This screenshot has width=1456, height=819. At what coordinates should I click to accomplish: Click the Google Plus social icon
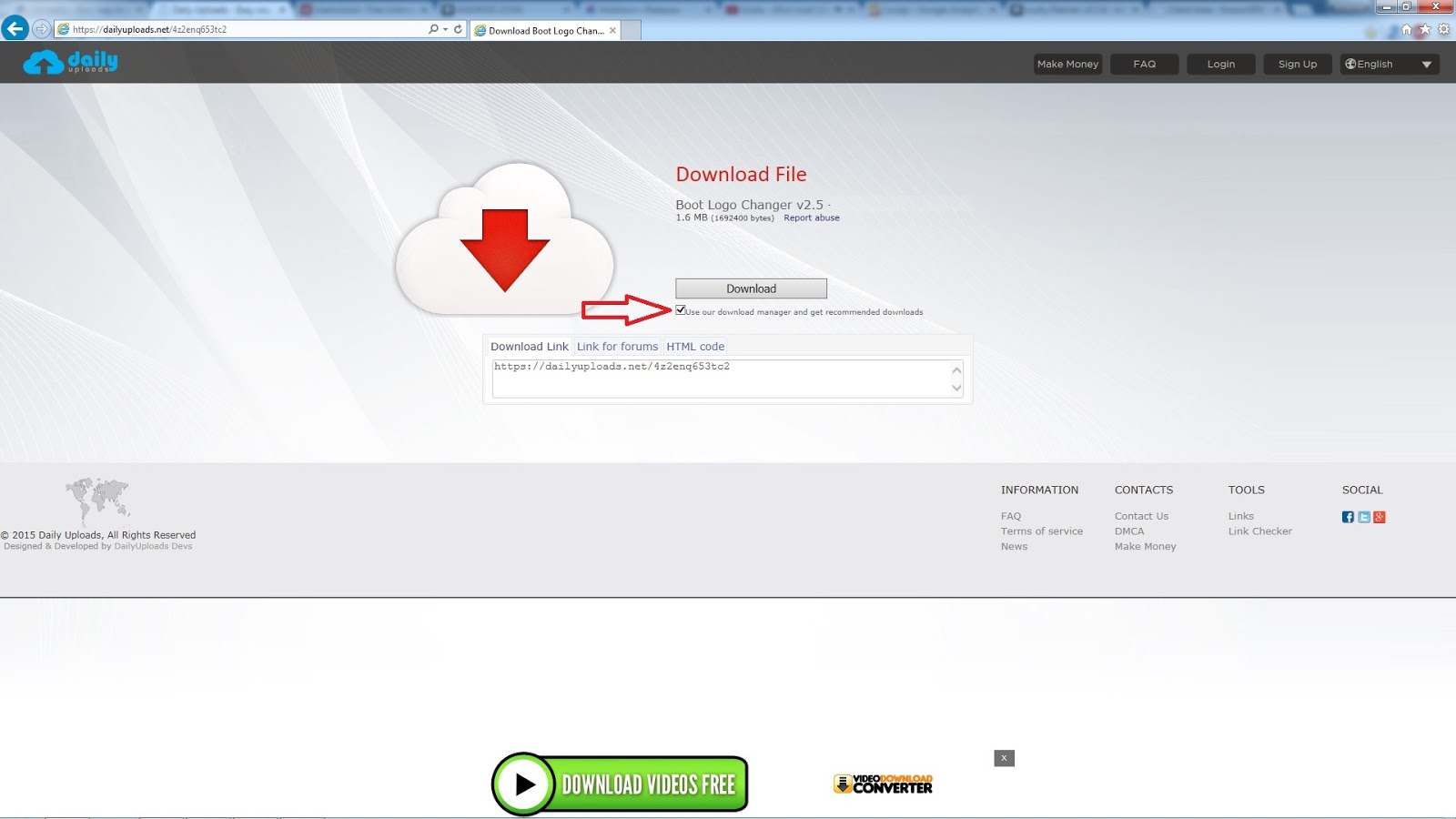[x=1380, y=517]
